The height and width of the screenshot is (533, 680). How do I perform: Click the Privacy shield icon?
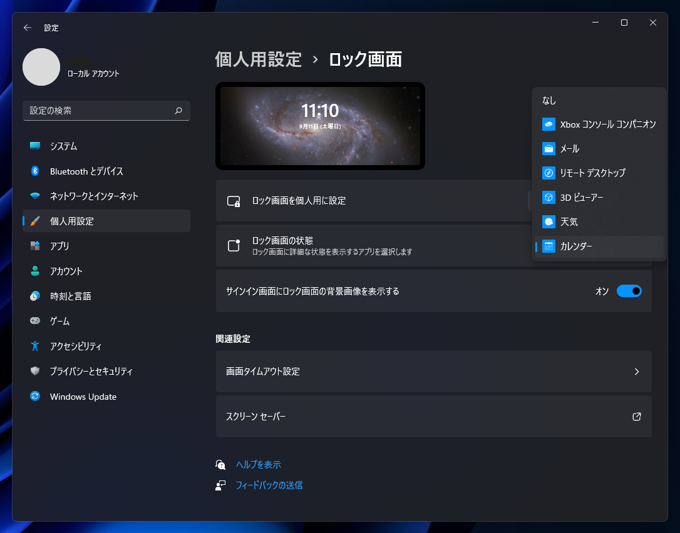pyautogui.click(x=35, y=371)
